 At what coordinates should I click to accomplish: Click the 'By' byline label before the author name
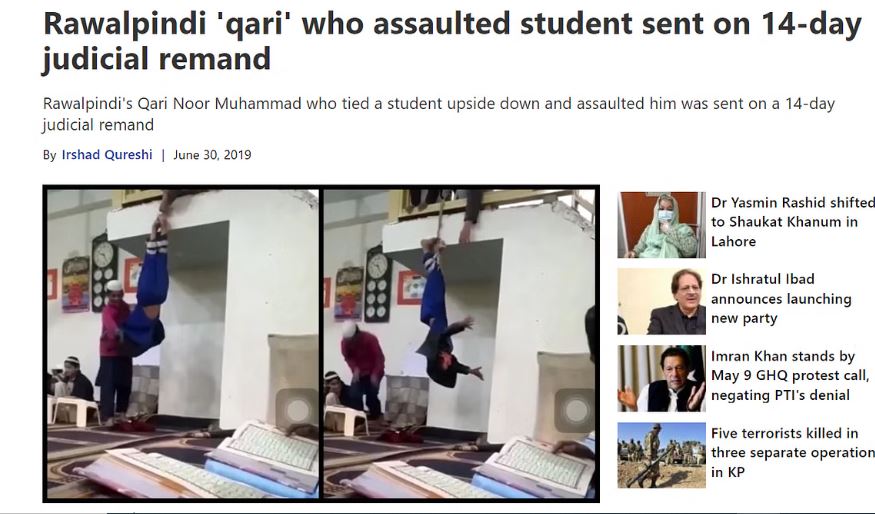(x=49, y=155)
